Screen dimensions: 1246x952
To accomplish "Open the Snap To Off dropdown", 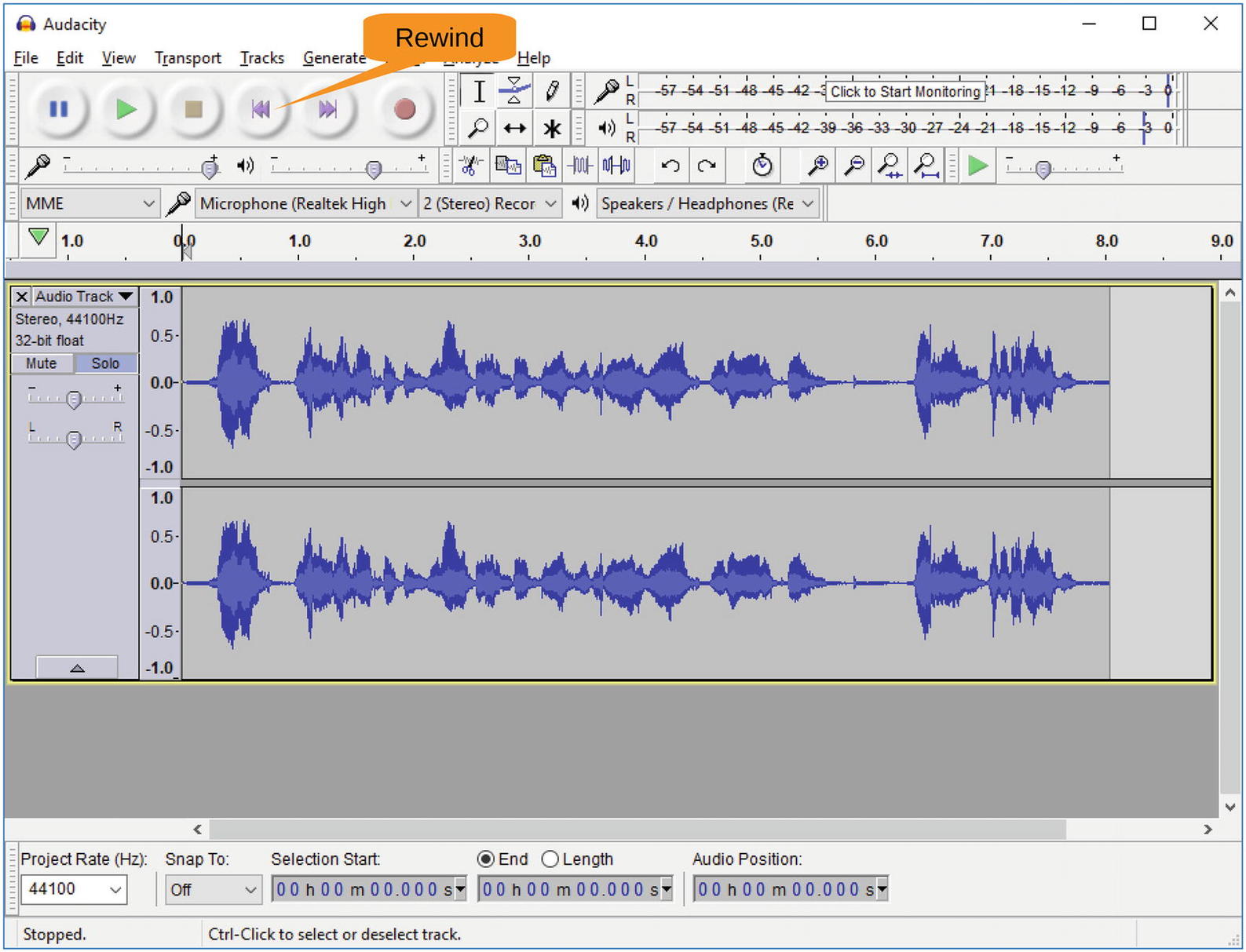I will (x=213, y=889).
